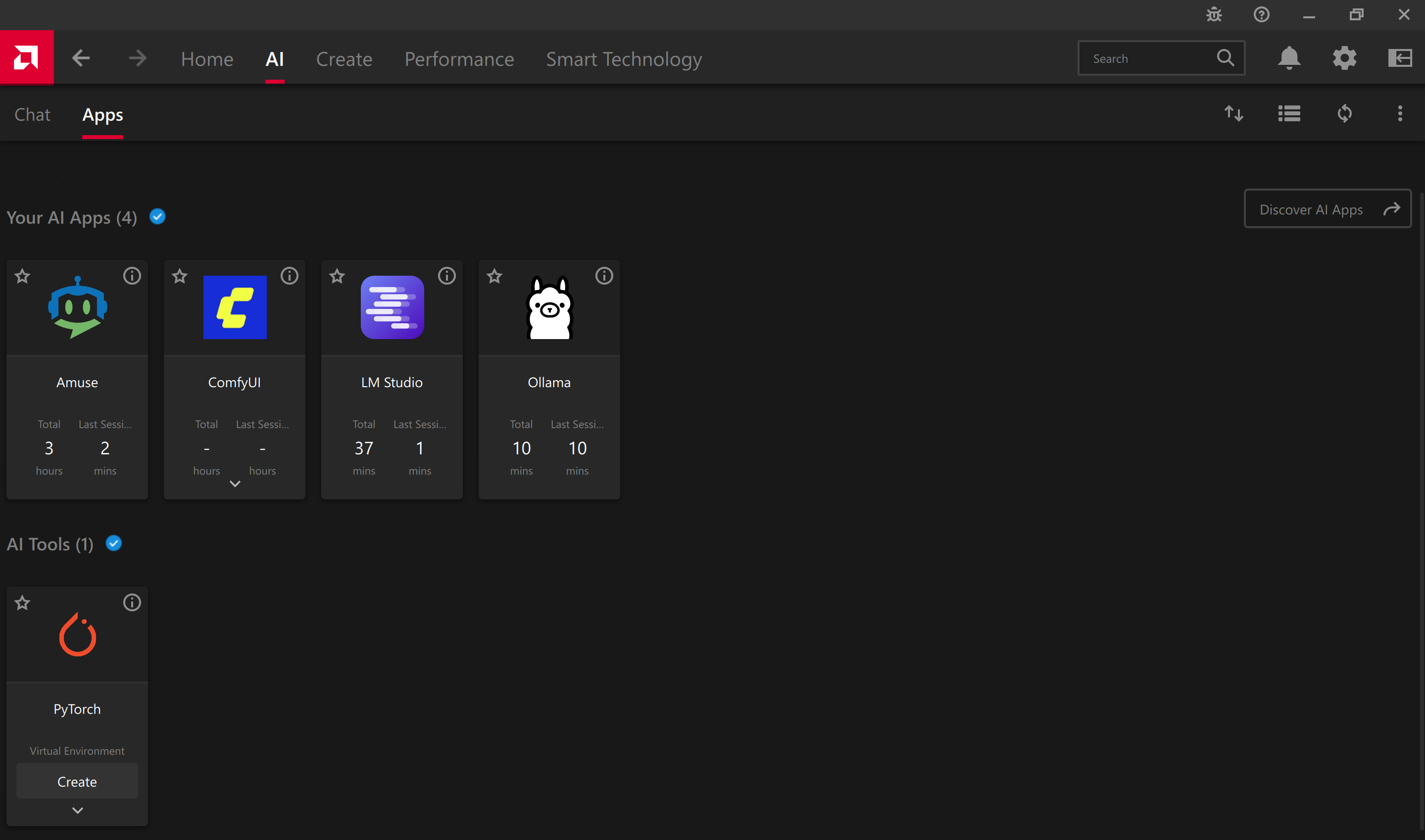Open the bug report tool icon
Screen dimensions: 1425x840
1213,15
